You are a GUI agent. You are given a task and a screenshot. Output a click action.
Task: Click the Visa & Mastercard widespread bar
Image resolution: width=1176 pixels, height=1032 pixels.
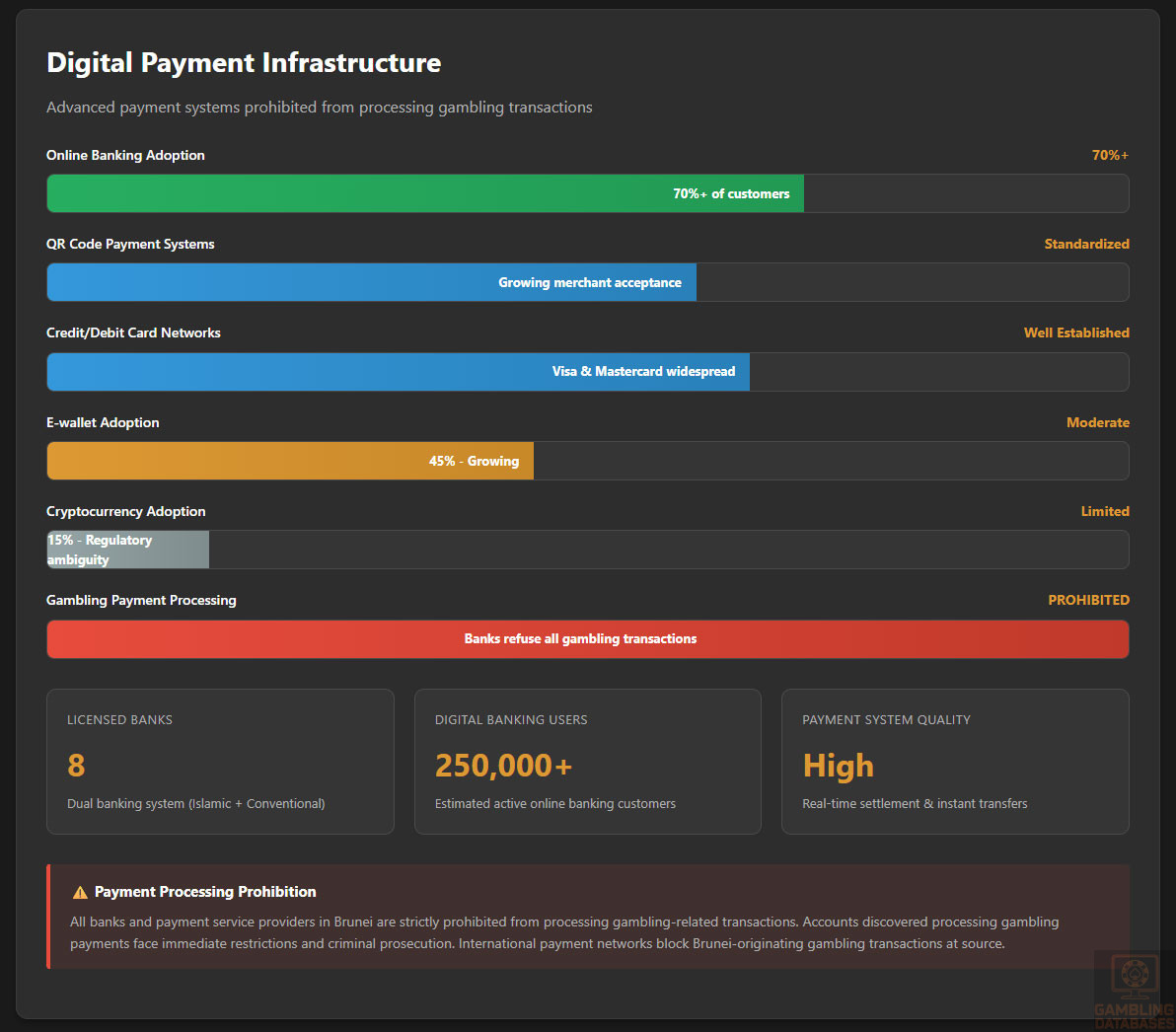click(399, 372)
